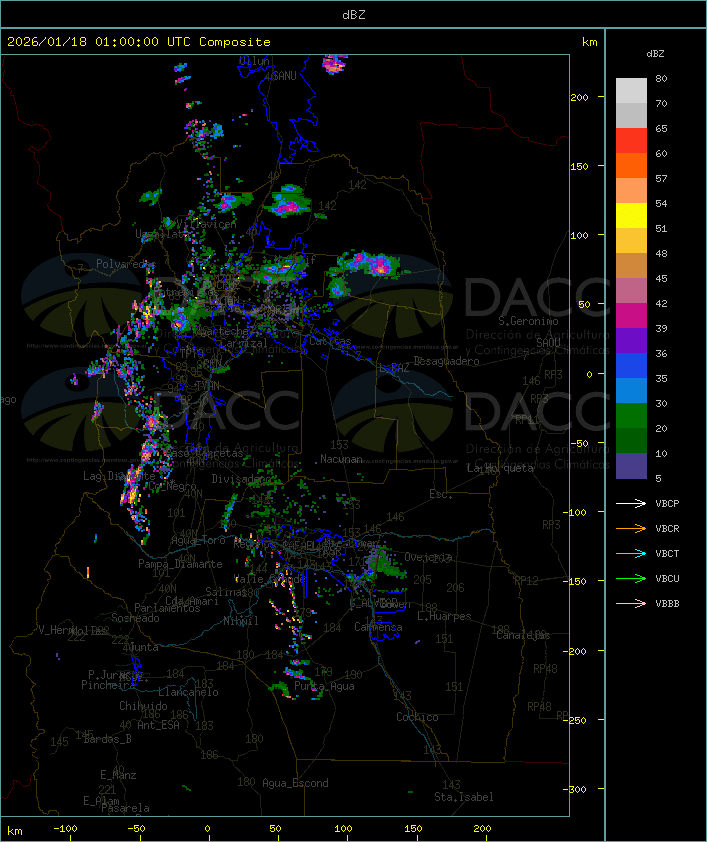The height and width of the screenshot is (842, 707).
Task: Click the dBZ title at top
Action: 353,14
